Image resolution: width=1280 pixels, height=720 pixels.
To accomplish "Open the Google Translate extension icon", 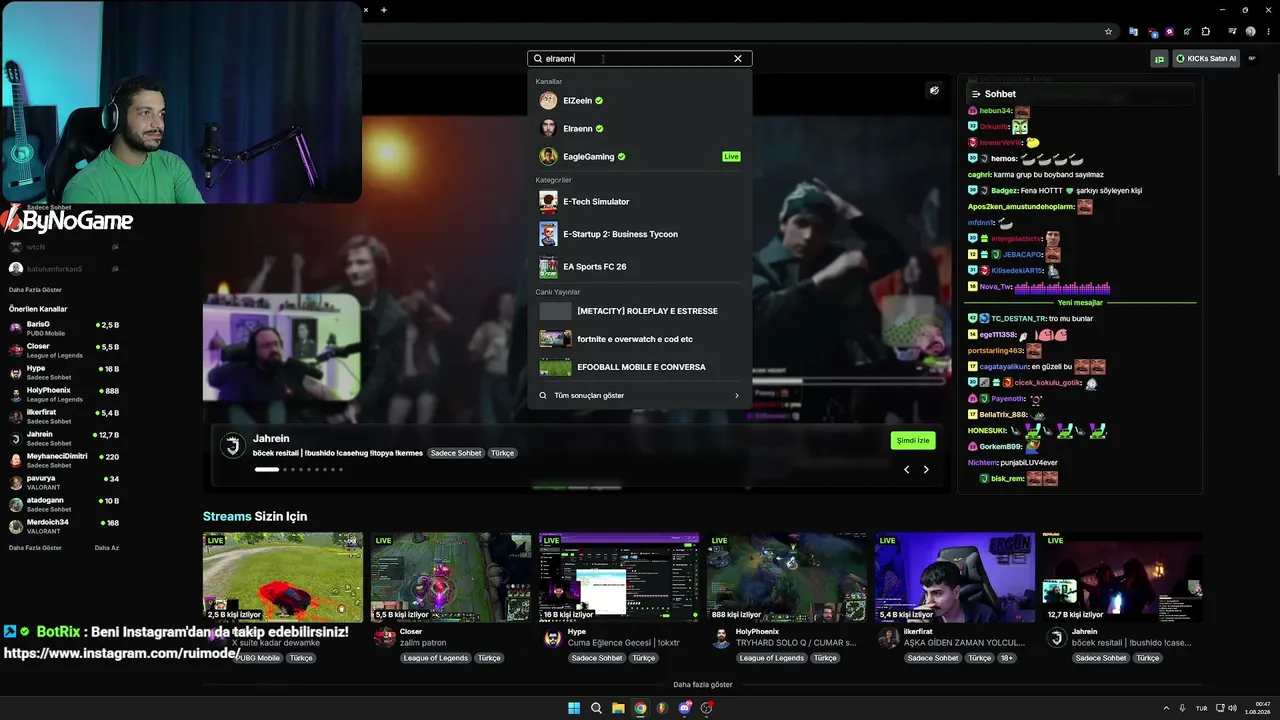I will pyautogui.click(x=1133, y=32).
